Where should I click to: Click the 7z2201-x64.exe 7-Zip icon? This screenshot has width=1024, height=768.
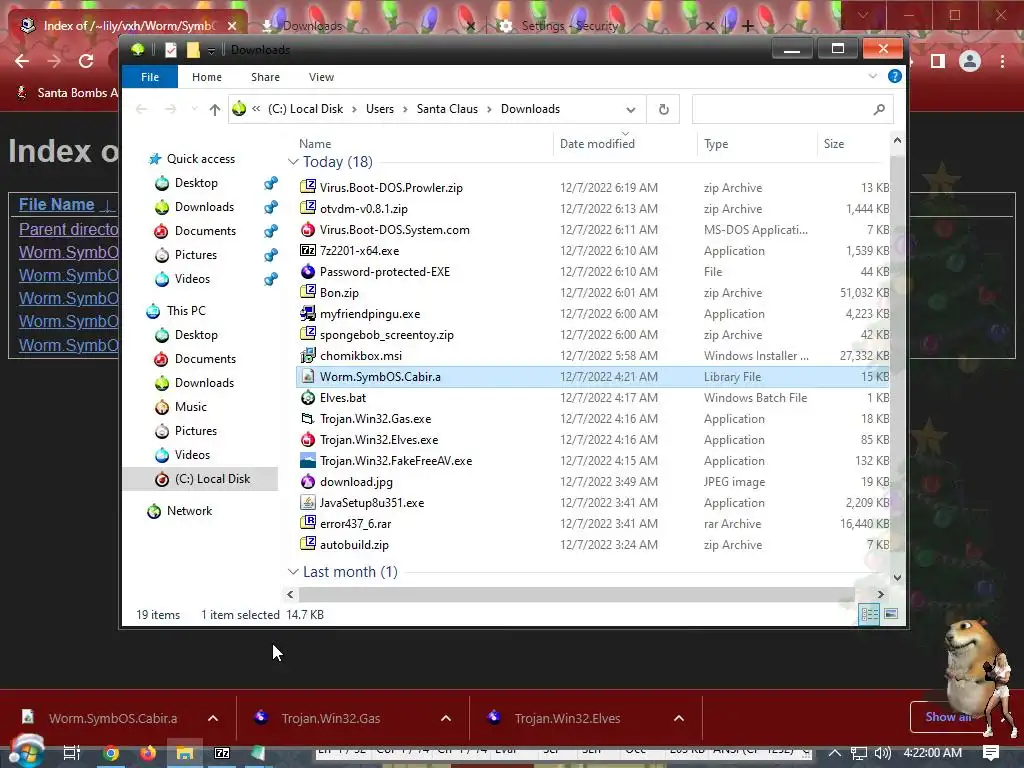308,250
